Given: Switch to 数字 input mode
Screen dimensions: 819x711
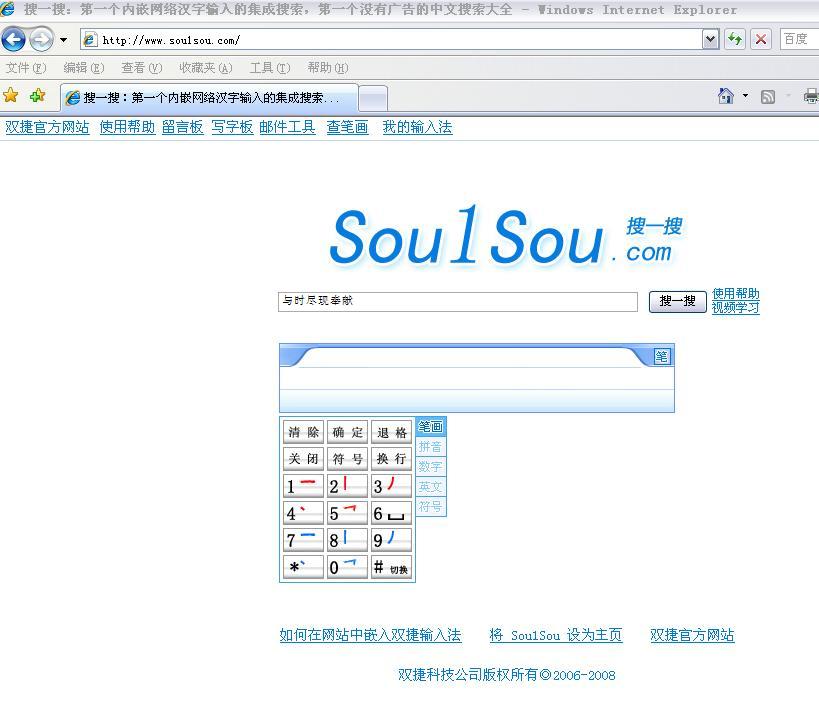Looking at the screenshot, I should pyautogui.click(x=430, y=467).
